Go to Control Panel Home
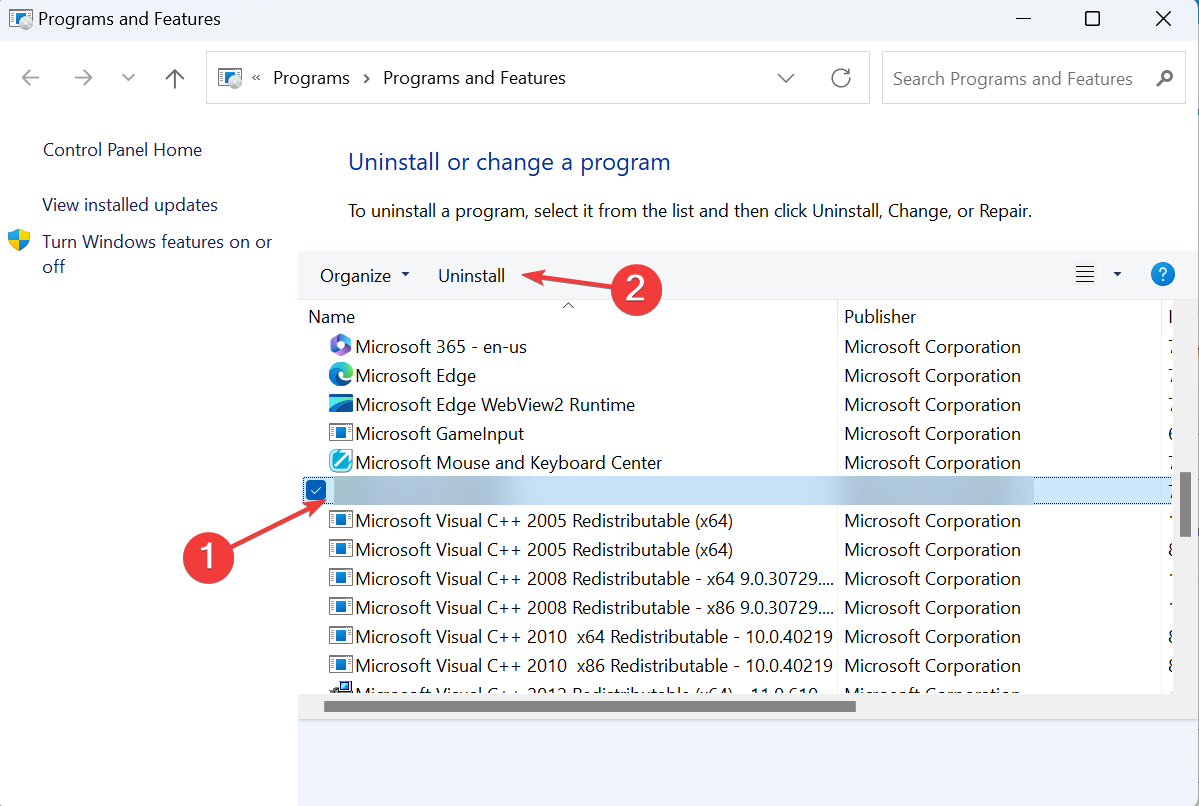The height and width of the screenshot is (806, 1199). [122, 150]
